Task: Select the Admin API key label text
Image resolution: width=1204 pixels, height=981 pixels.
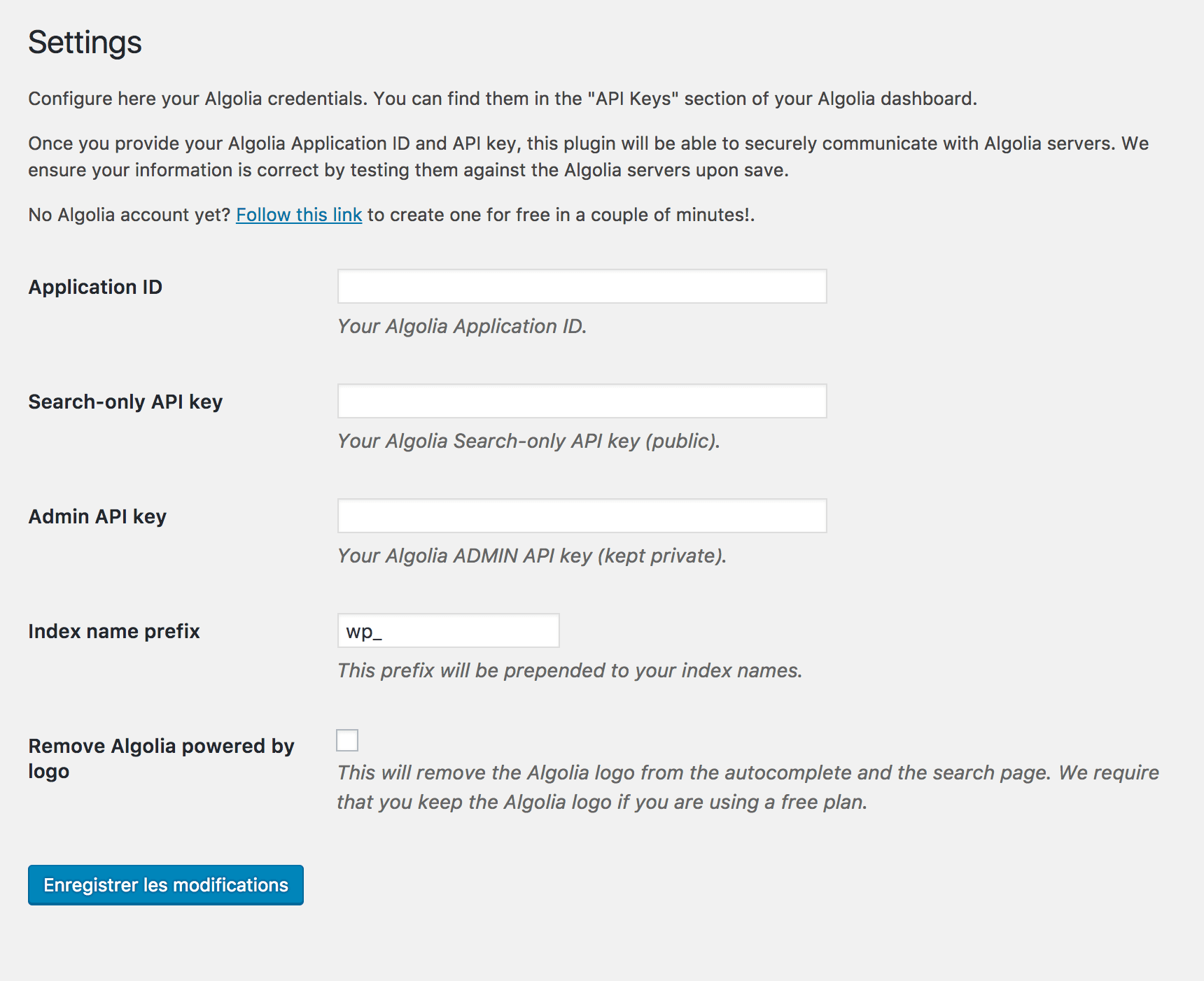Action: tap(97, 516)
